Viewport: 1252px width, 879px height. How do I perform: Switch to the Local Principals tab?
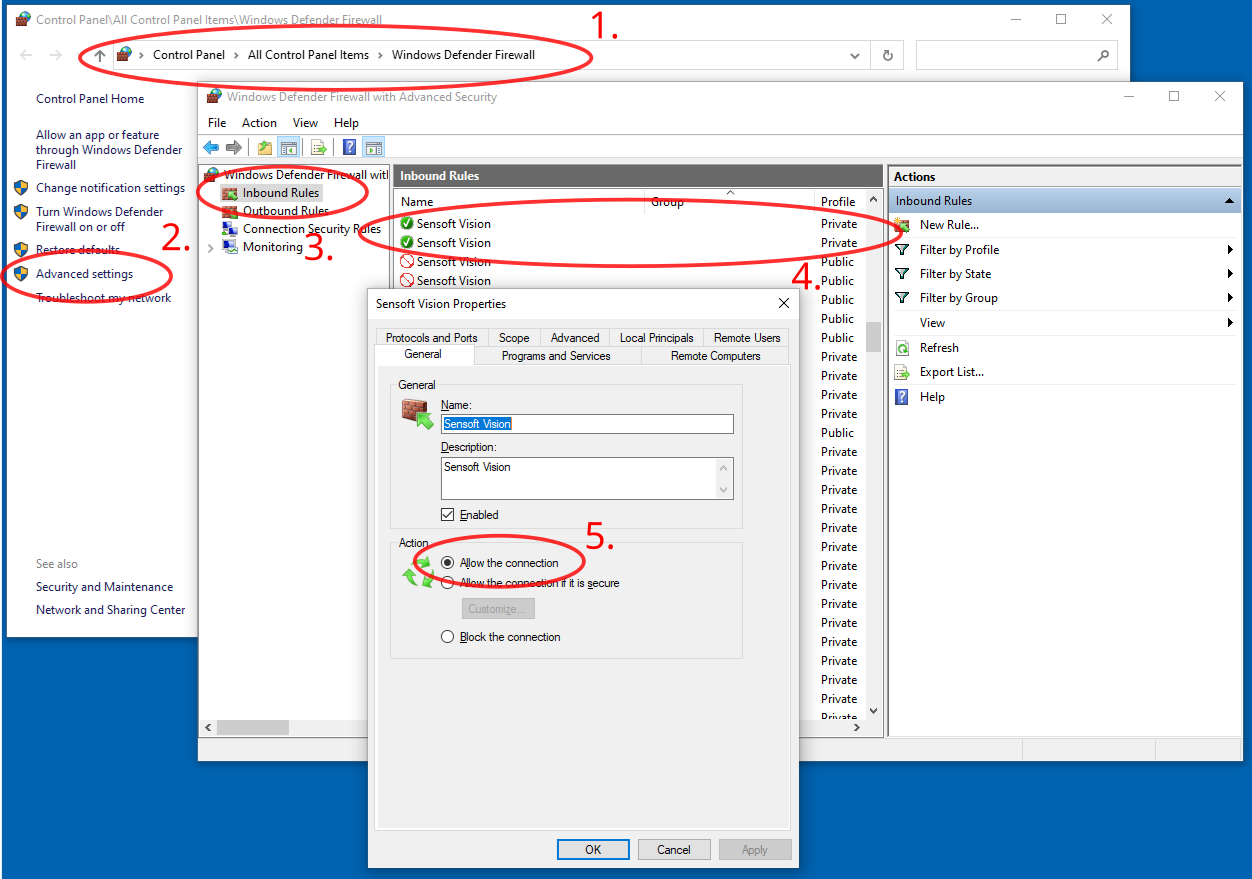tap(656, 338)
